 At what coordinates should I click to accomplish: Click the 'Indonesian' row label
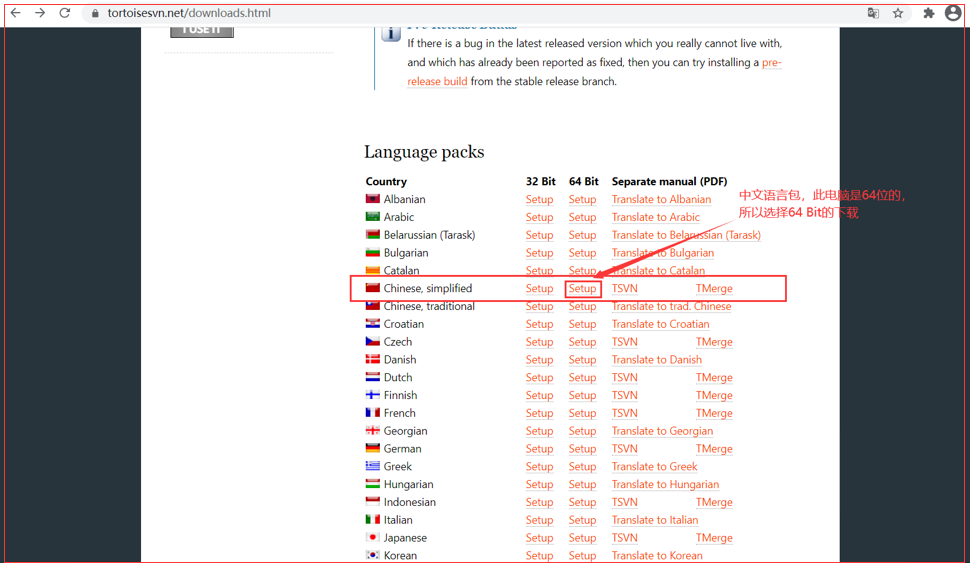[410, 502]
